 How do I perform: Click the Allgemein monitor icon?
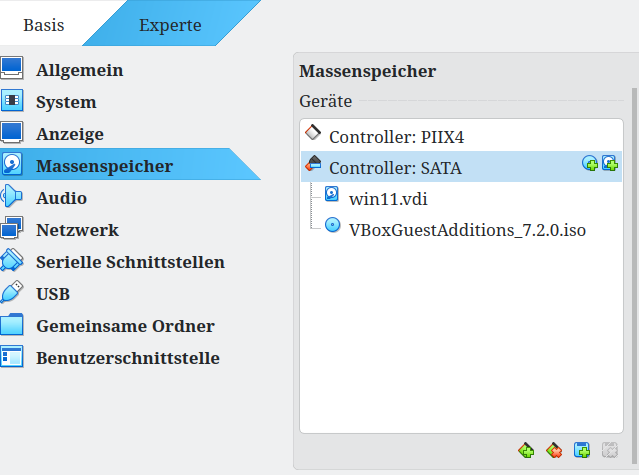click(x=12, y=70)
